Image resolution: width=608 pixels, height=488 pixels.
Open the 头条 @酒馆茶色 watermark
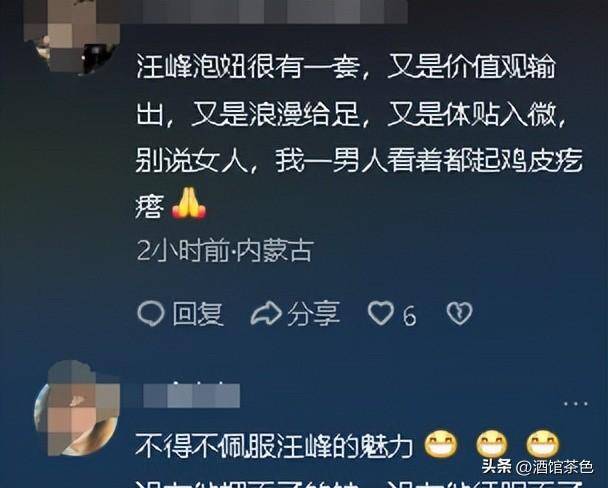click(x=537, y=467)
